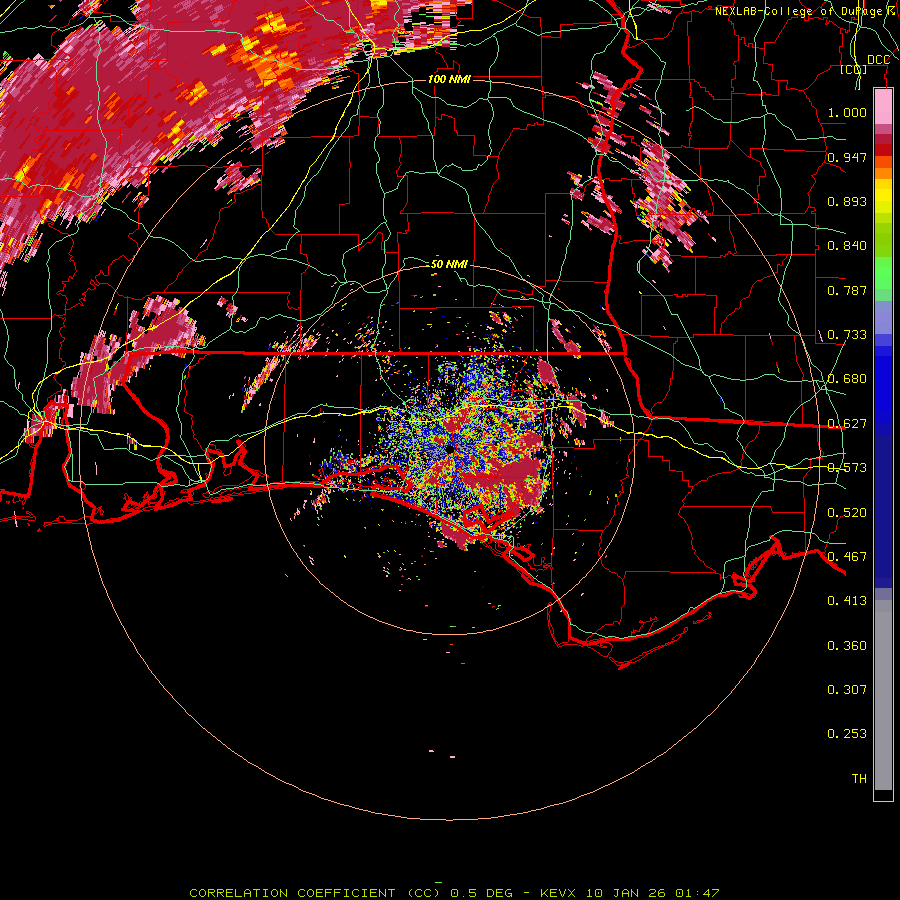Click the 0.627 legend value
This screenshot has width=900, height=900.
(847, 424)
